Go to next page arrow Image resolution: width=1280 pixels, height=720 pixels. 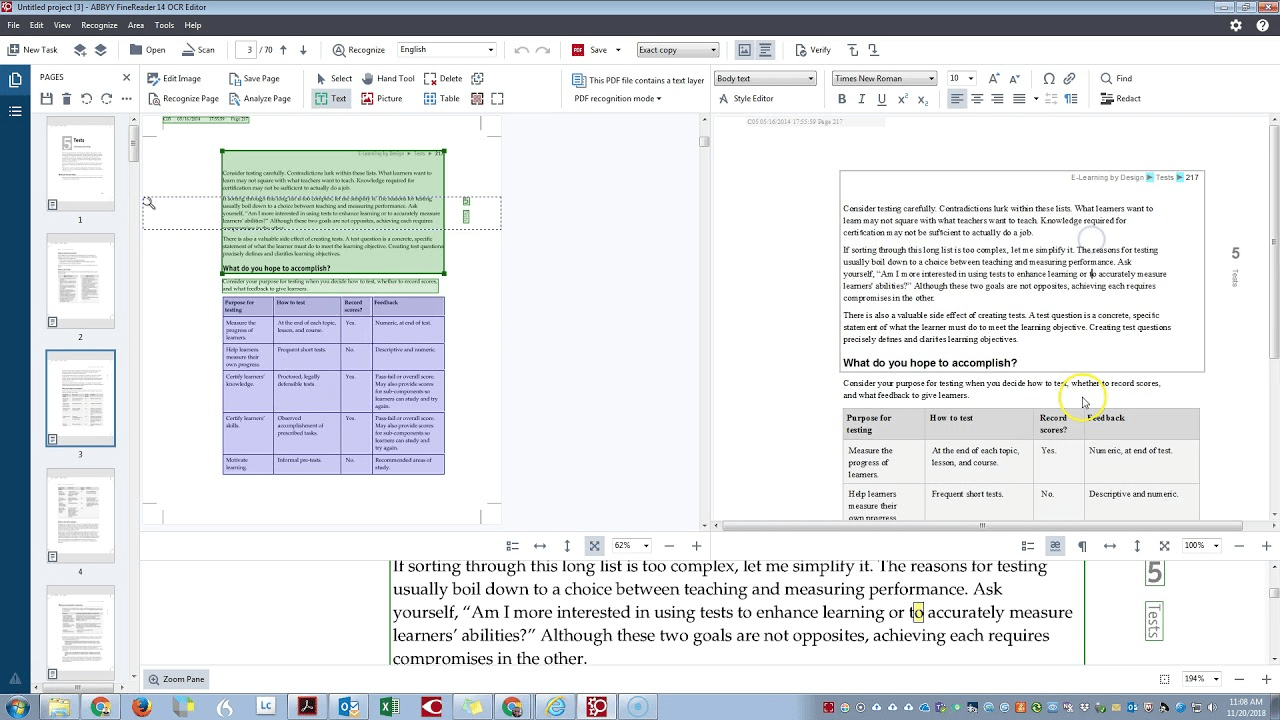pos(303,50)
